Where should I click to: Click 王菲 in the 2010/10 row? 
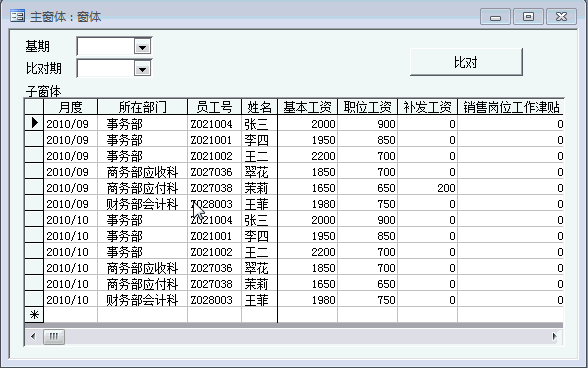click(x=256, y=300)
